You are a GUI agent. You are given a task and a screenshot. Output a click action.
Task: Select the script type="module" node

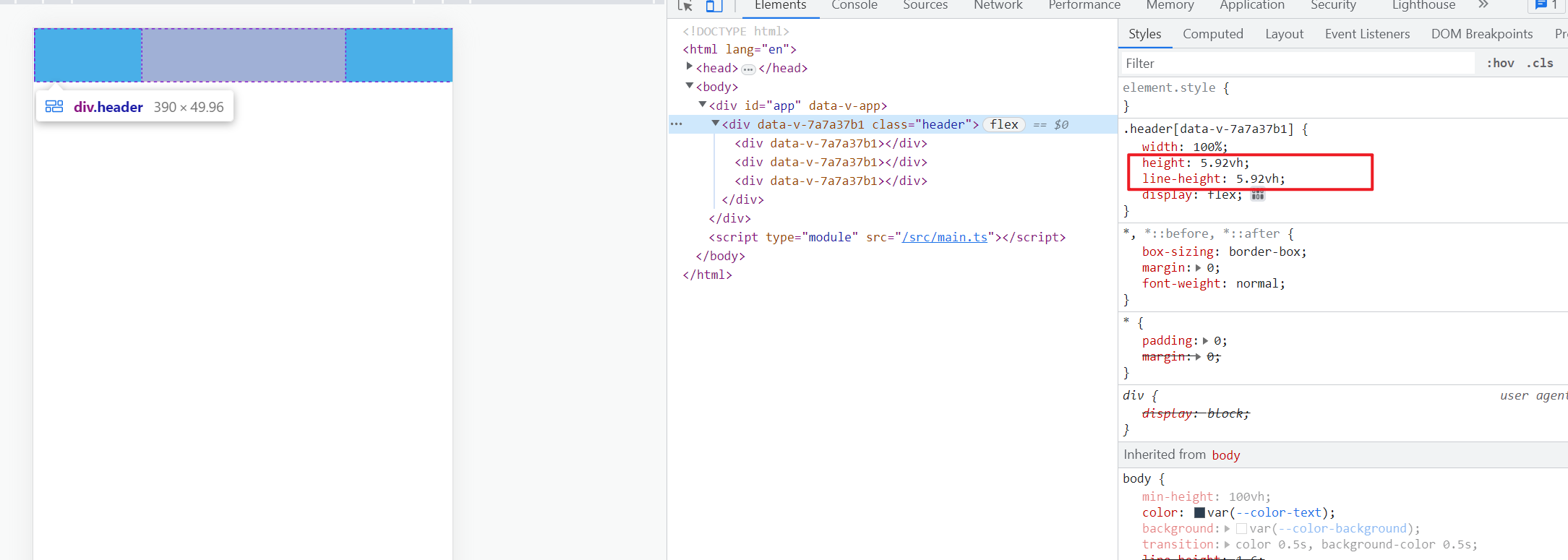coord(887,237)
